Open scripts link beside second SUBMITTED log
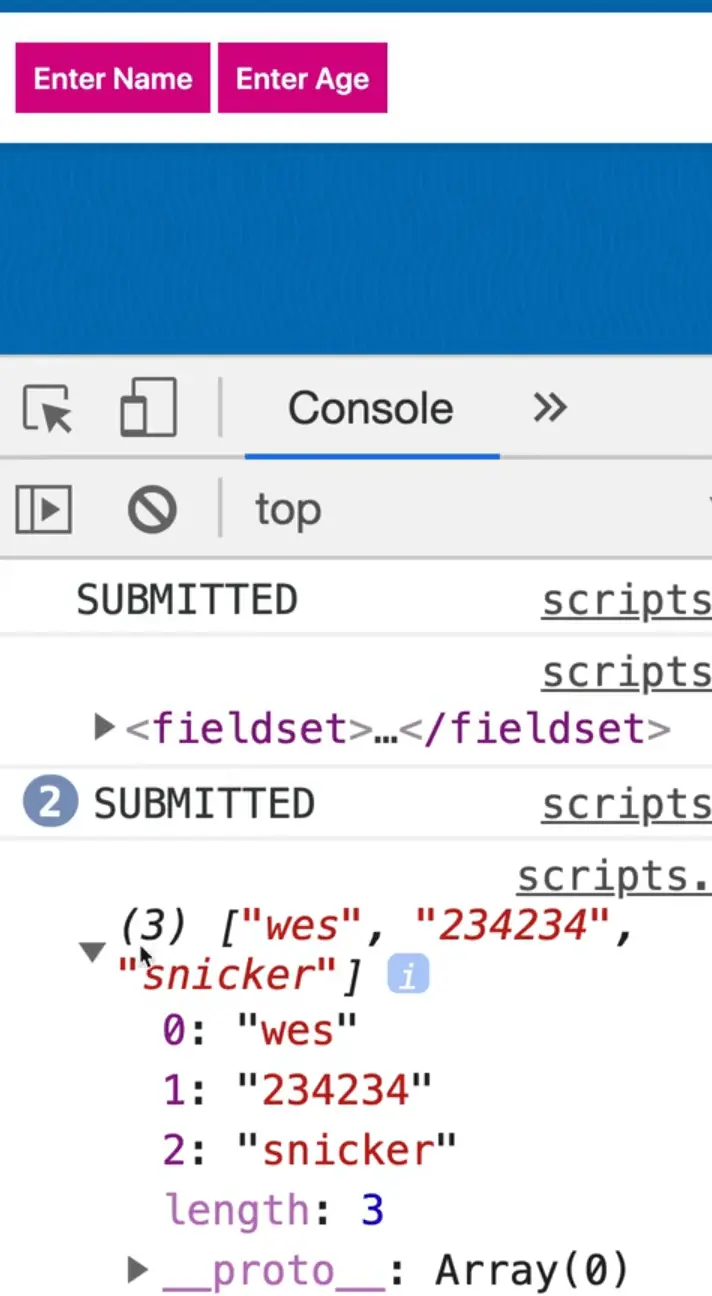The width and height of the screenshot is (712, 1296). [x=626, y=804]
